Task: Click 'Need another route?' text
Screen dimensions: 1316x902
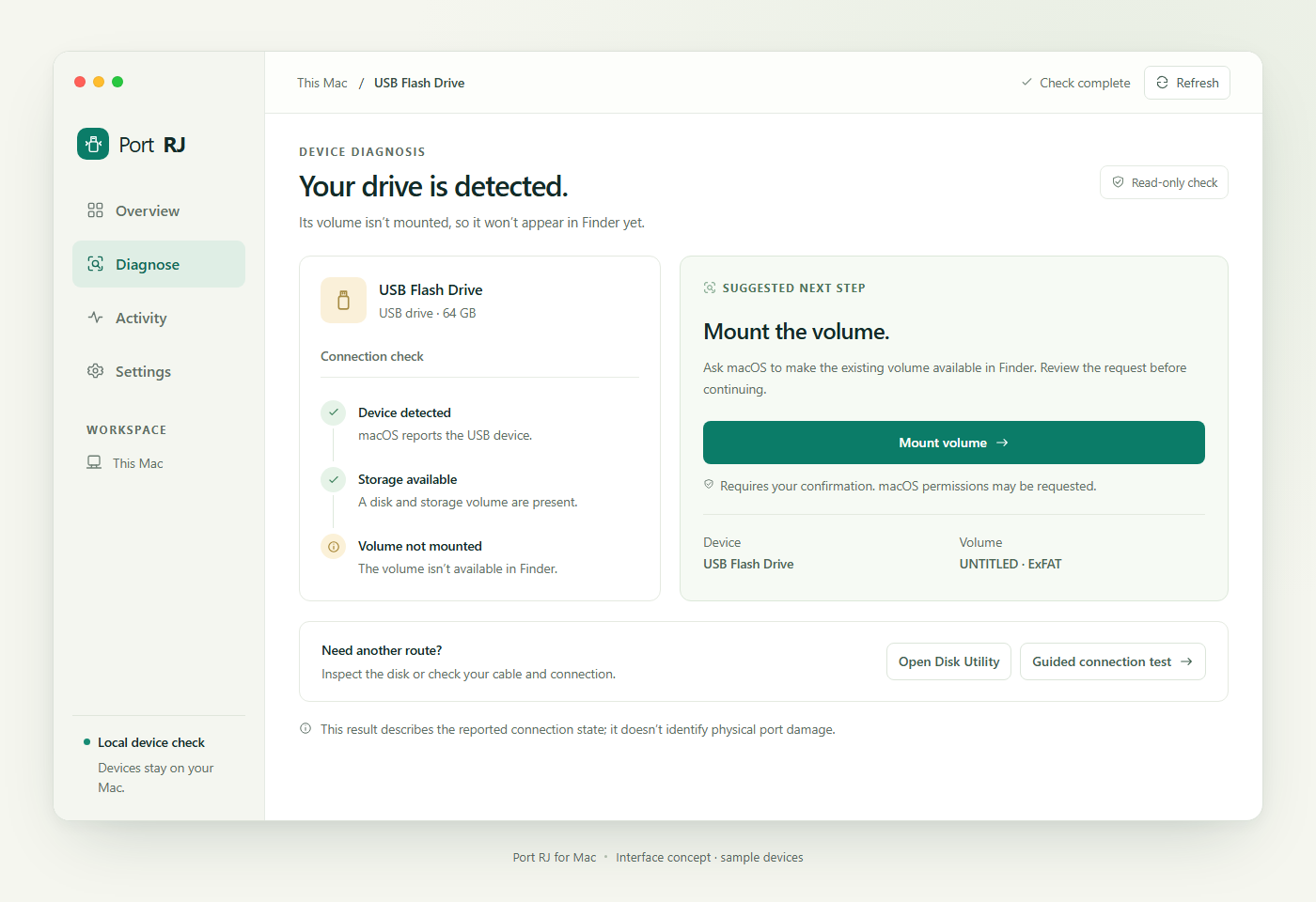Action: coord(382,650)
